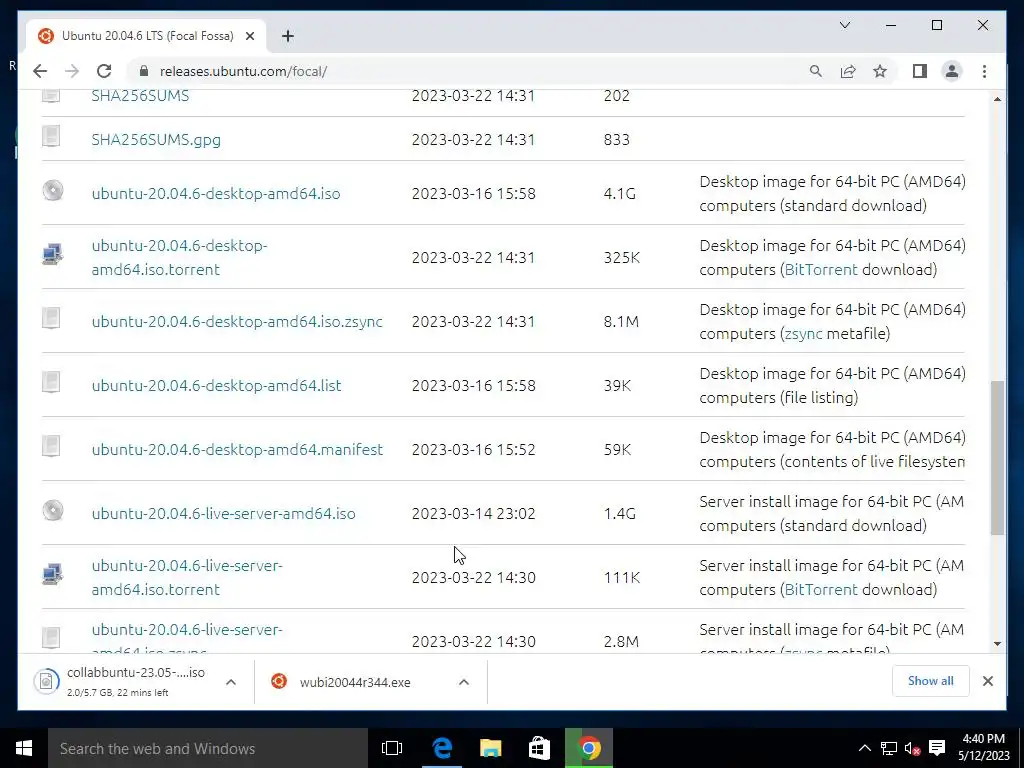Open a new browser tab

tap(288, 36)
